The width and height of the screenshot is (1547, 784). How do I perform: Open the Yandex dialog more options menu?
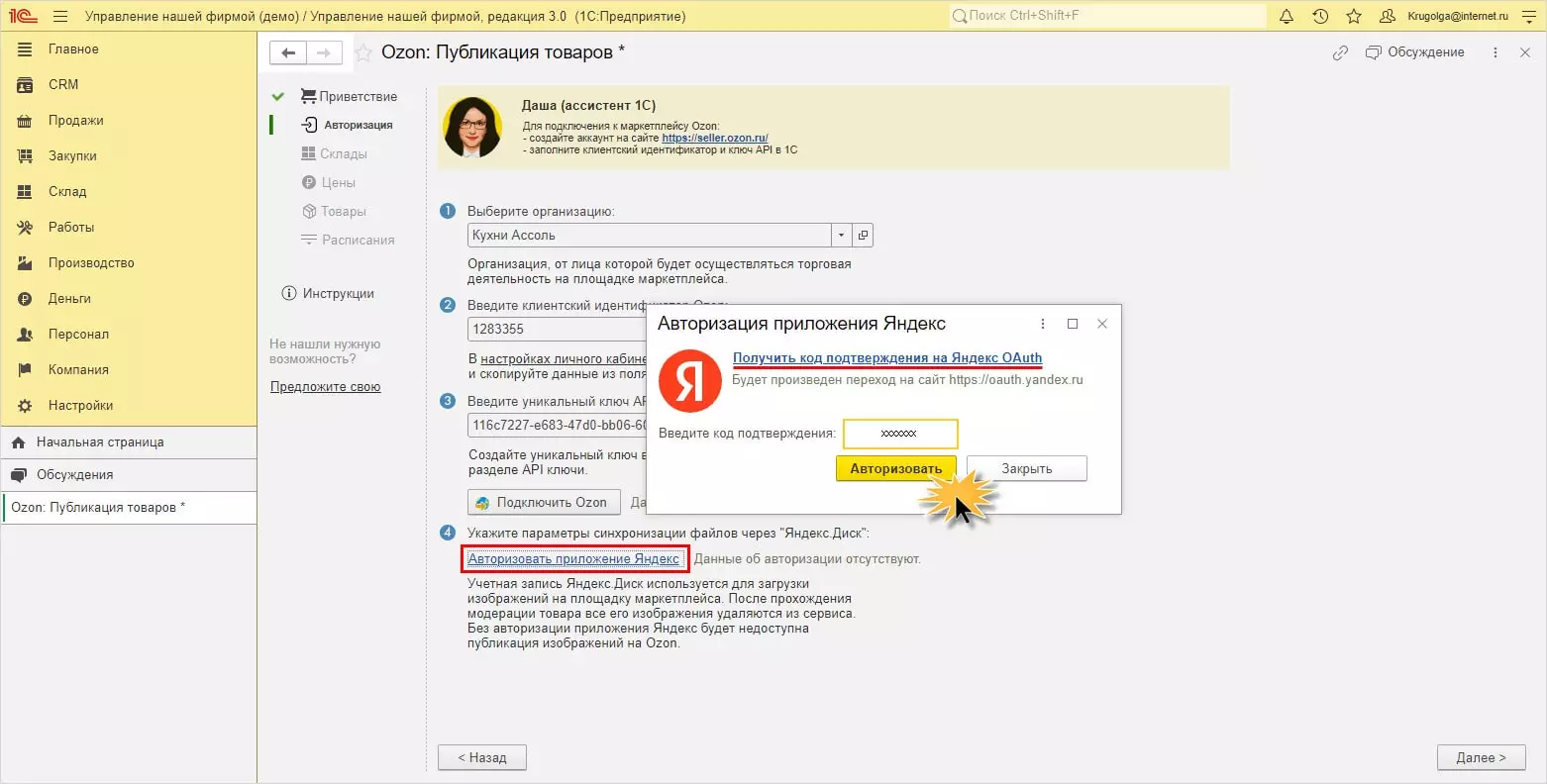(1043, 324)
